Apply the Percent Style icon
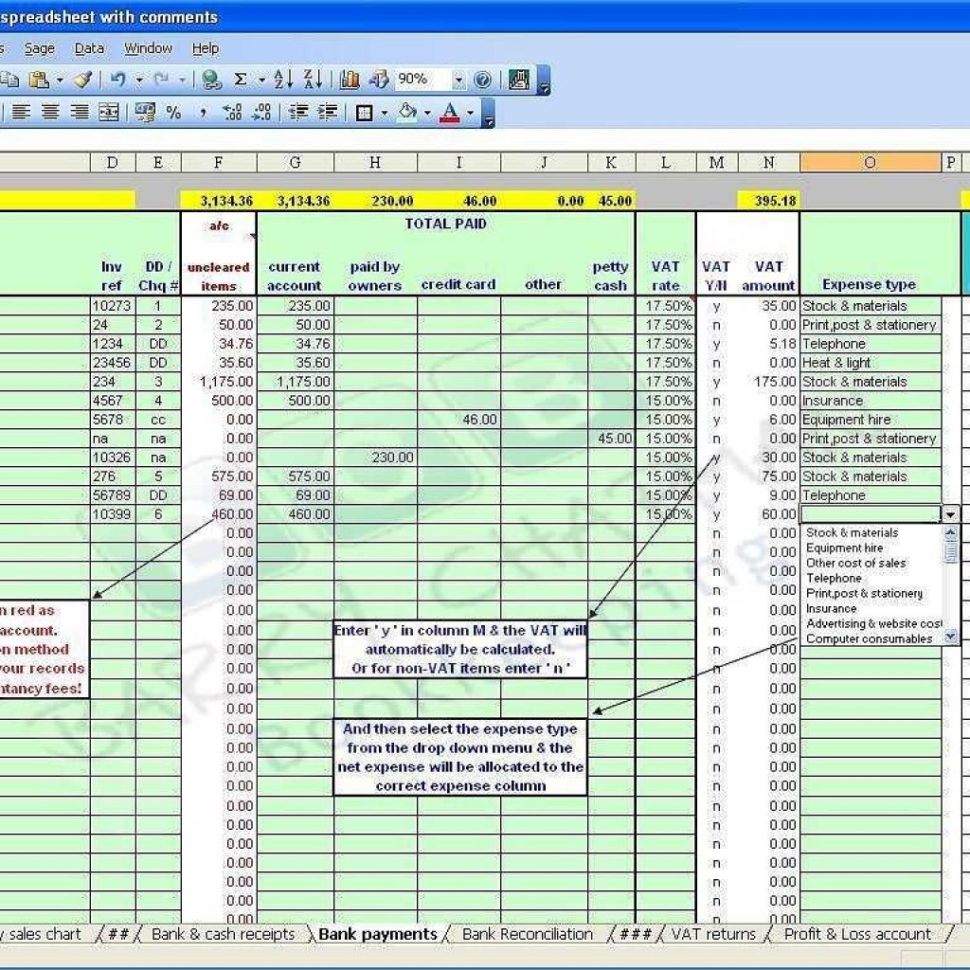The width and height of the screenshot is (970, 970). click(x=172, y=112)
